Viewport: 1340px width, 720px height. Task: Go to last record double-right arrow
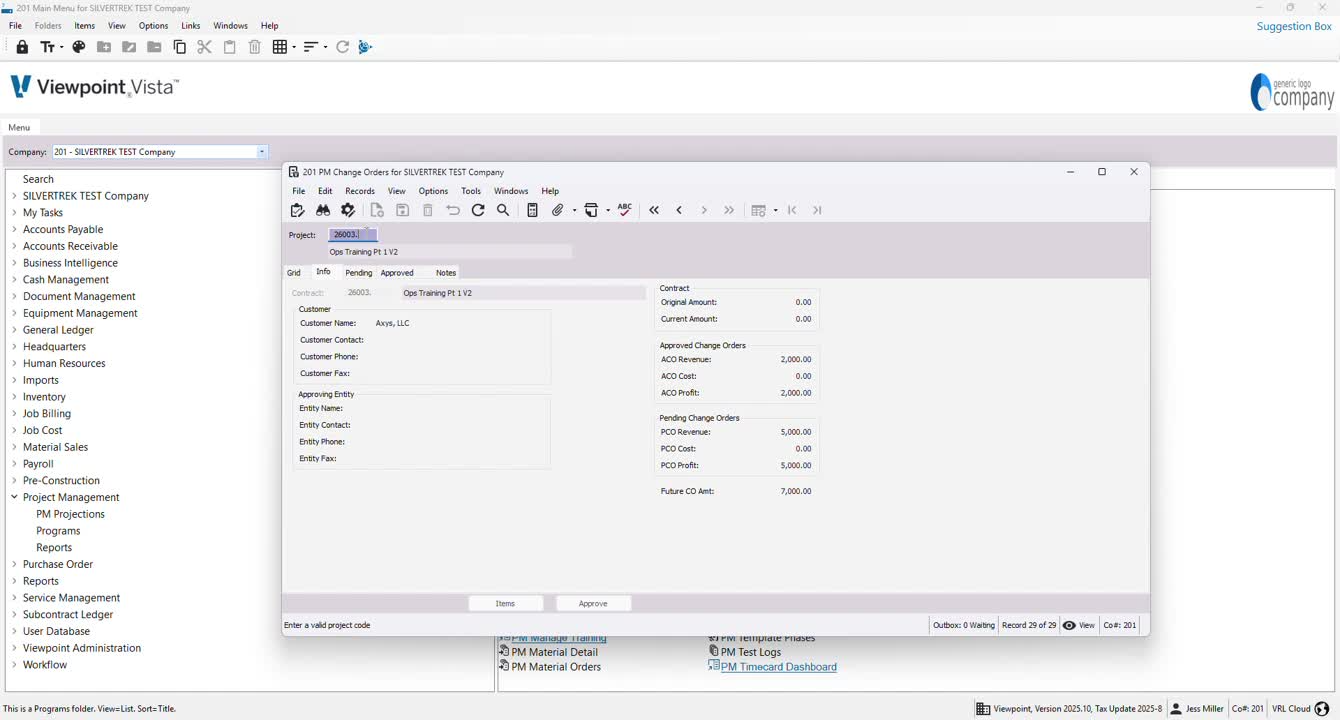point(729,210)
